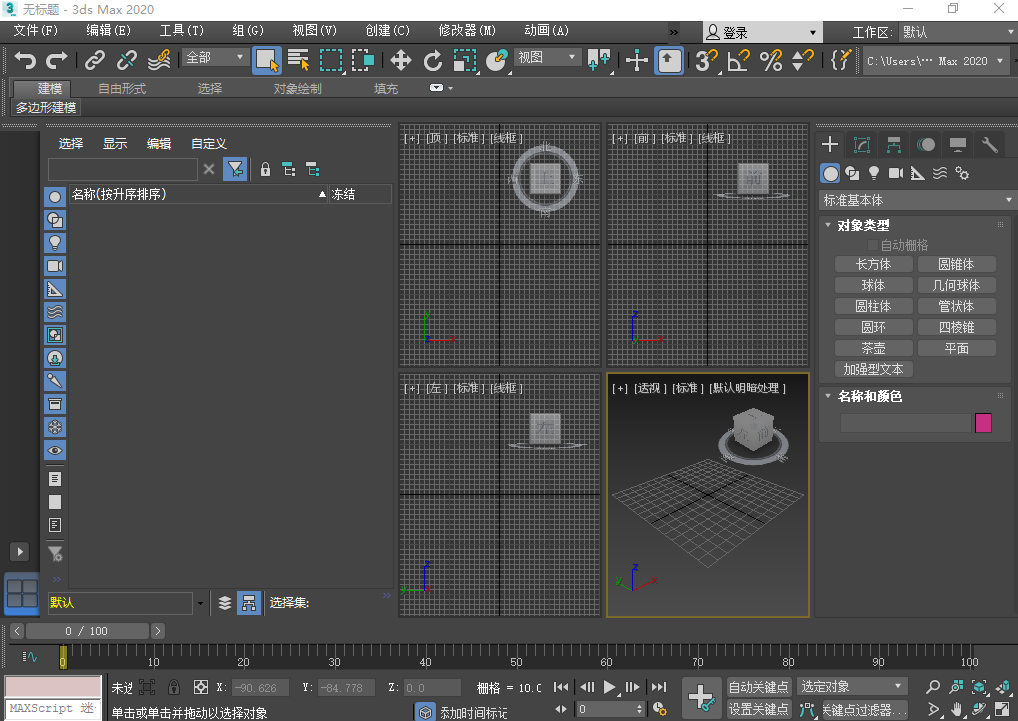The image size is (1018, 721).
Task: Activate the Rotate tool
Action: click(x=433, y=61)
